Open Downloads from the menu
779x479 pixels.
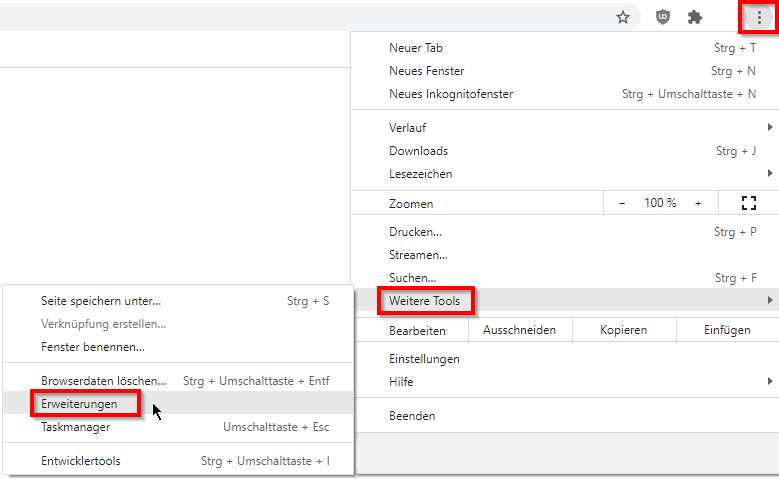tap(419, 151)
